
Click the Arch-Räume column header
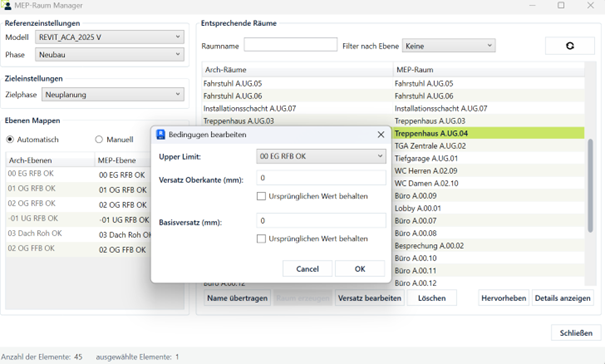tap(297, 69)
